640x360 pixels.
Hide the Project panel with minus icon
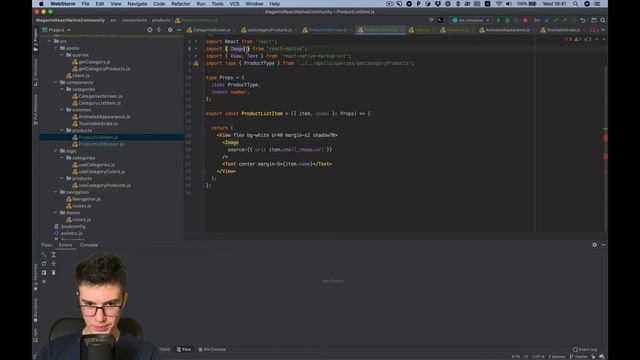click(x=179, y=30)
